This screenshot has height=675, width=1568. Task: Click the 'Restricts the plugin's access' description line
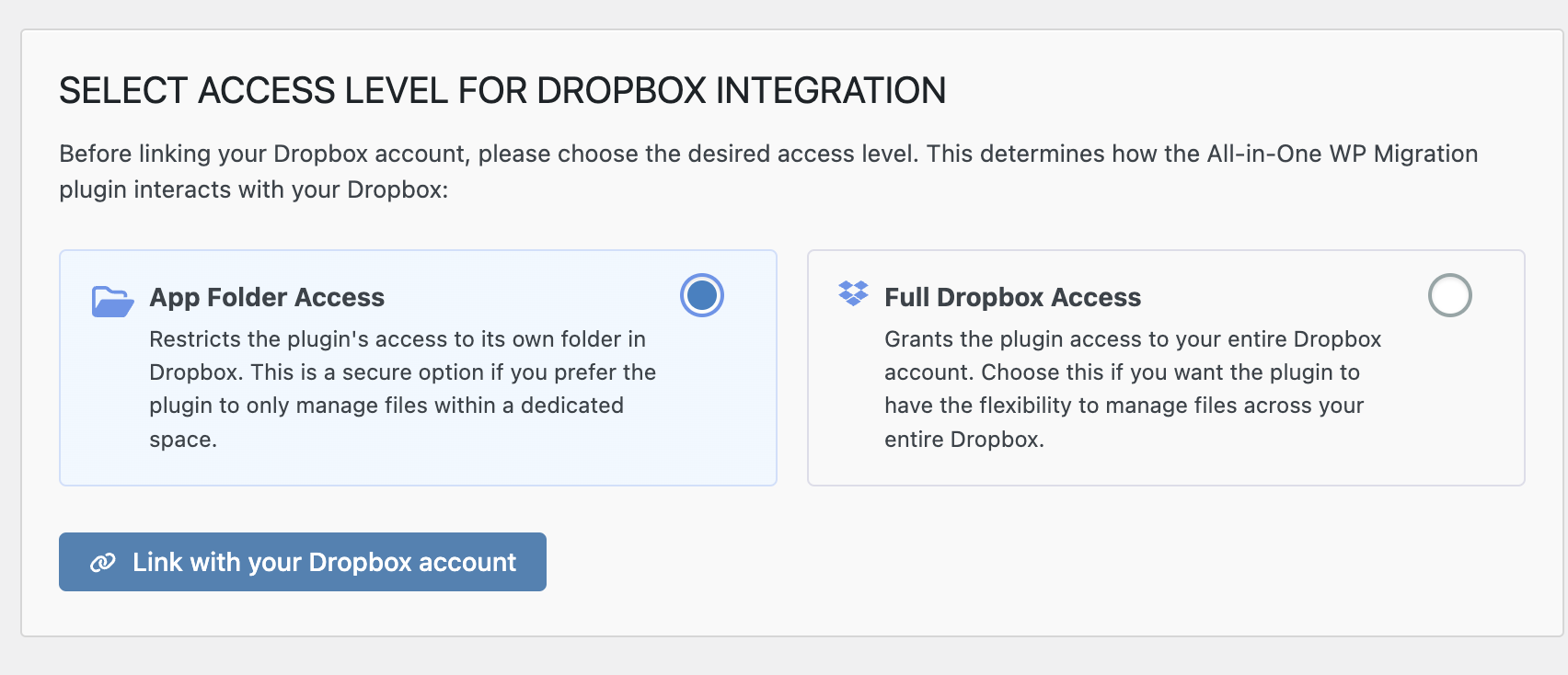(x=397, y=339)
